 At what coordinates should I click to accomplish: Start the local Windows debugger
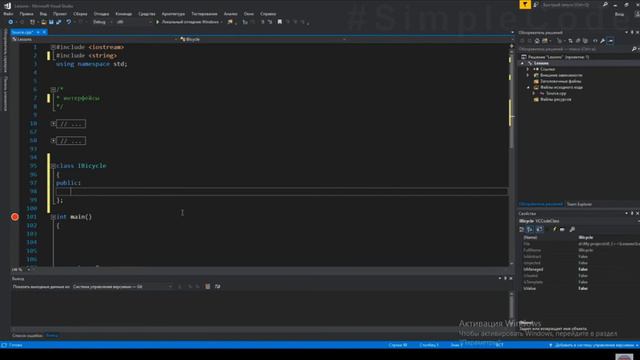(188, 22)
